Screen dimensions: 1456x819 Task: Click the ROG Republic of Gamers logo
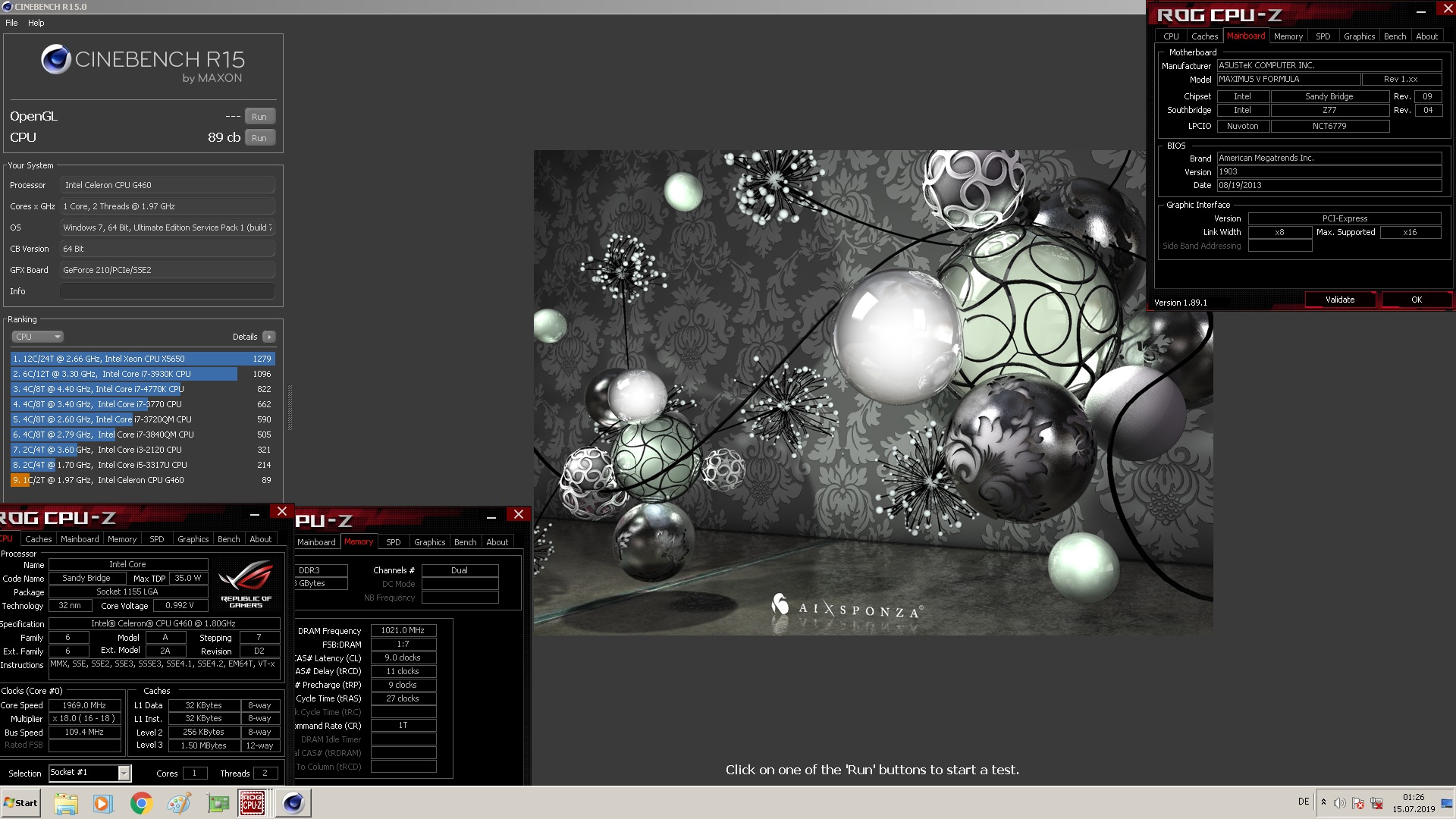point(246,584)
